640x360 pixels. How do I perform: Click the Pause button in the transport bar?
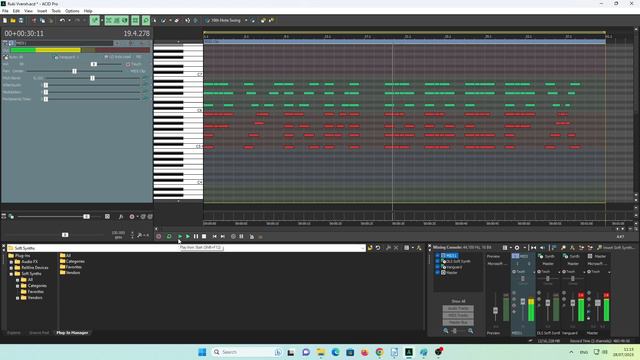(x=196, y=236)
